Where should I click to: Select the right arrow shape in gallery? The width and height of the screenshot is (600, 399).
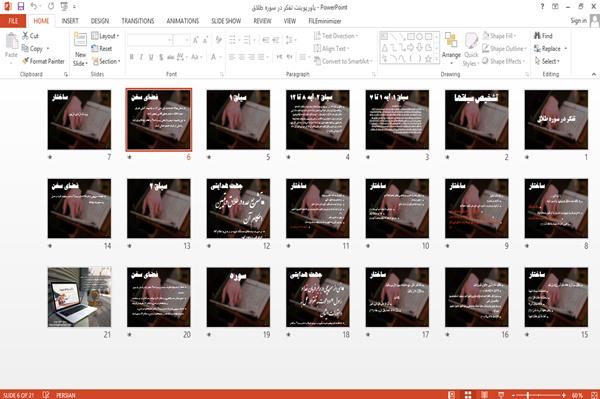point(411,48)
